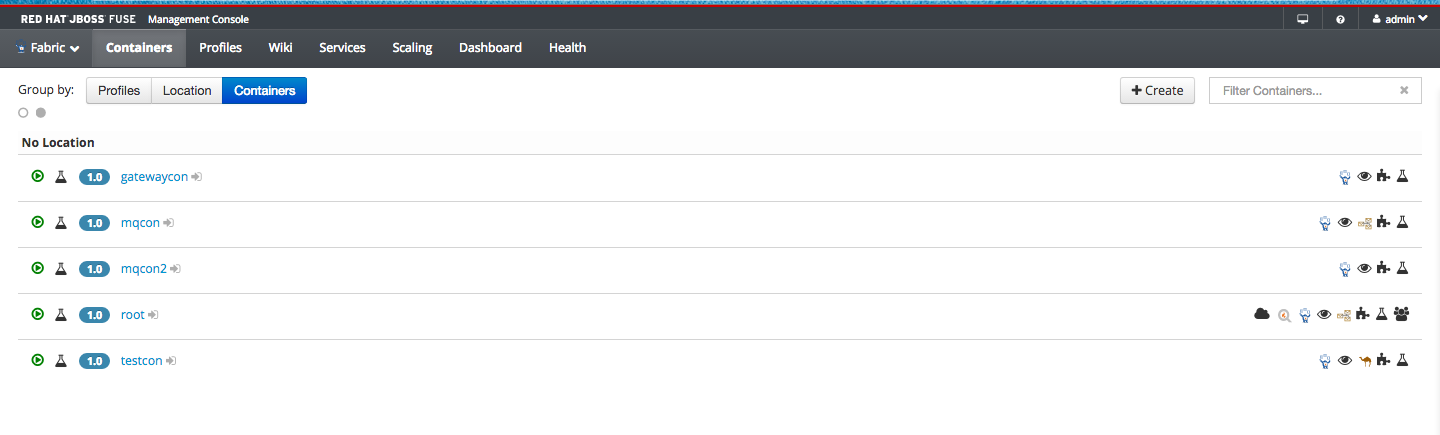This screenshot has width=1440, height=435.
Task: Click the green running status icon for mqcon
Action: tap(38, 222)
